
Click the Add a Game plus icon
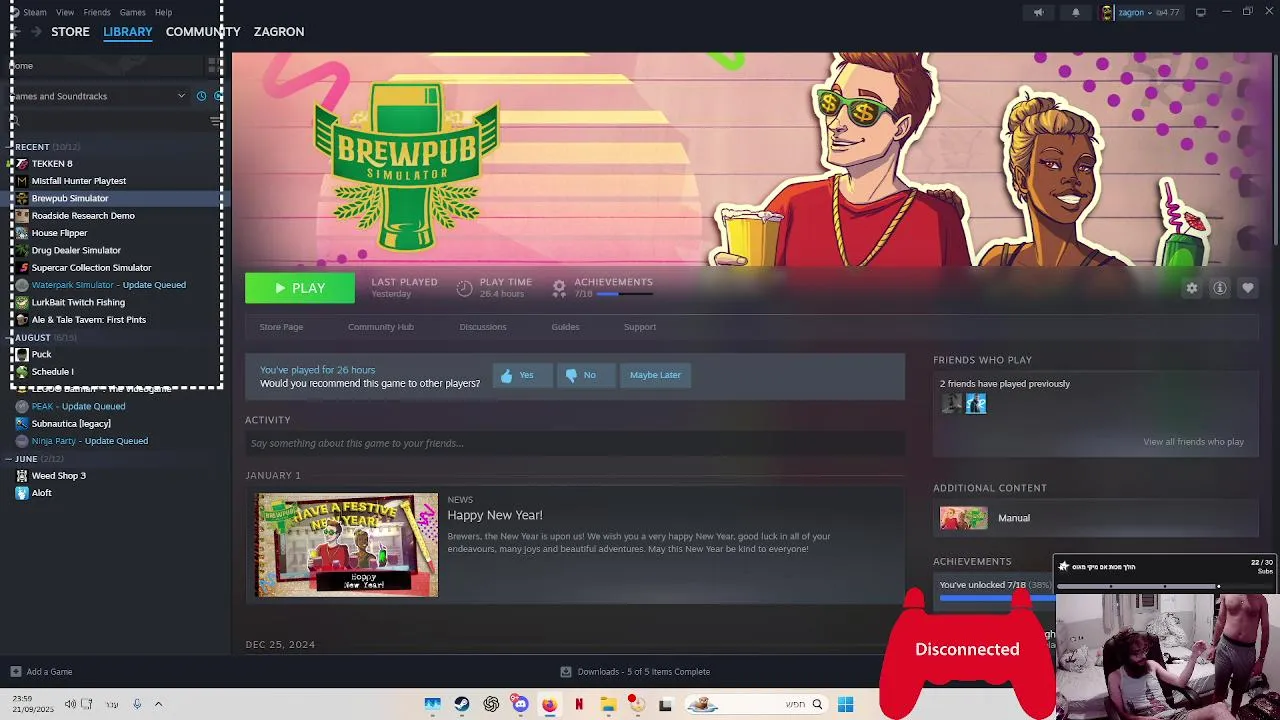coord(15,672)
